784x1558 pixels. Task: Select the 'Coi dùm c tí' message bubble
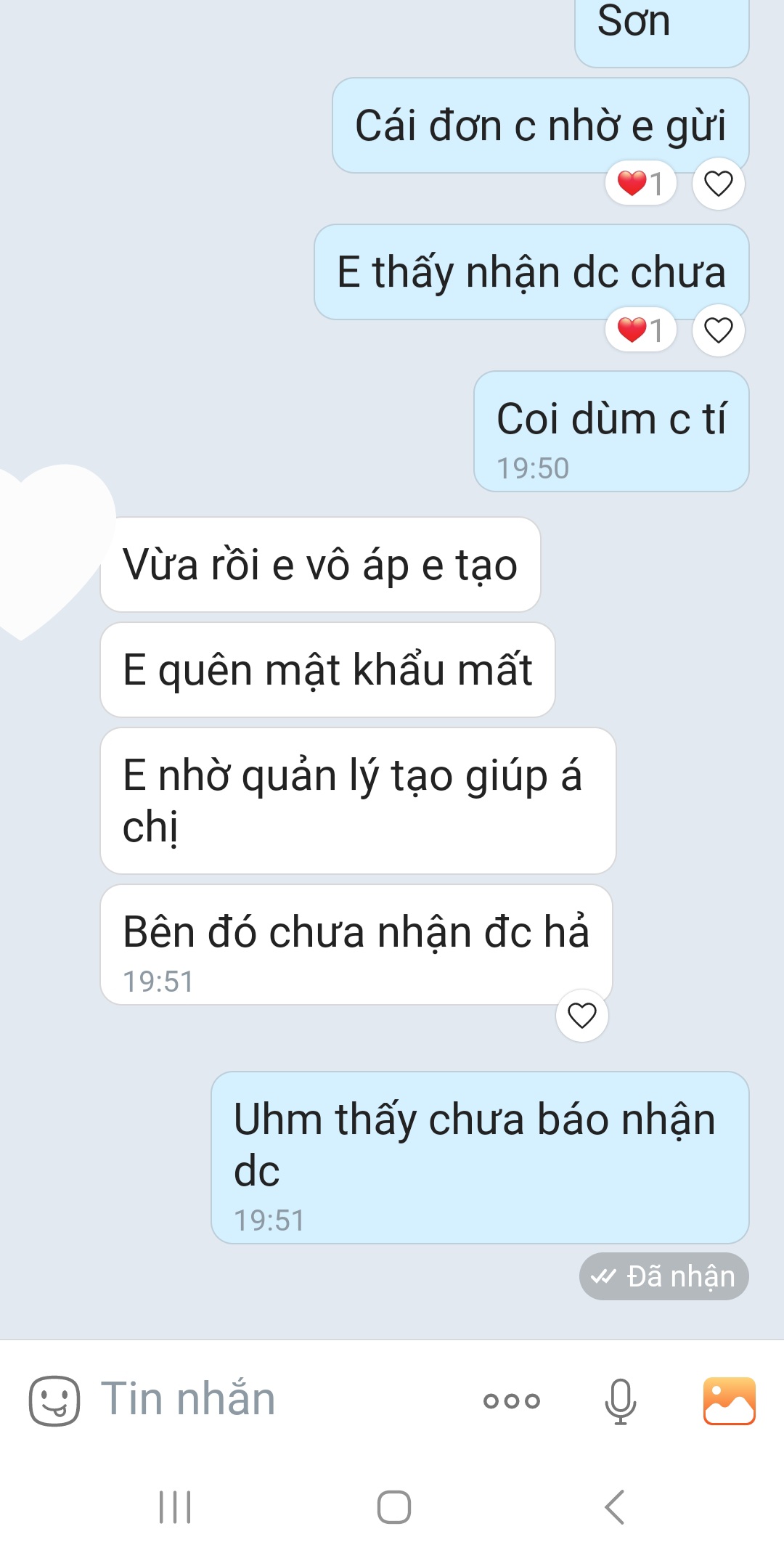[611, 431]
